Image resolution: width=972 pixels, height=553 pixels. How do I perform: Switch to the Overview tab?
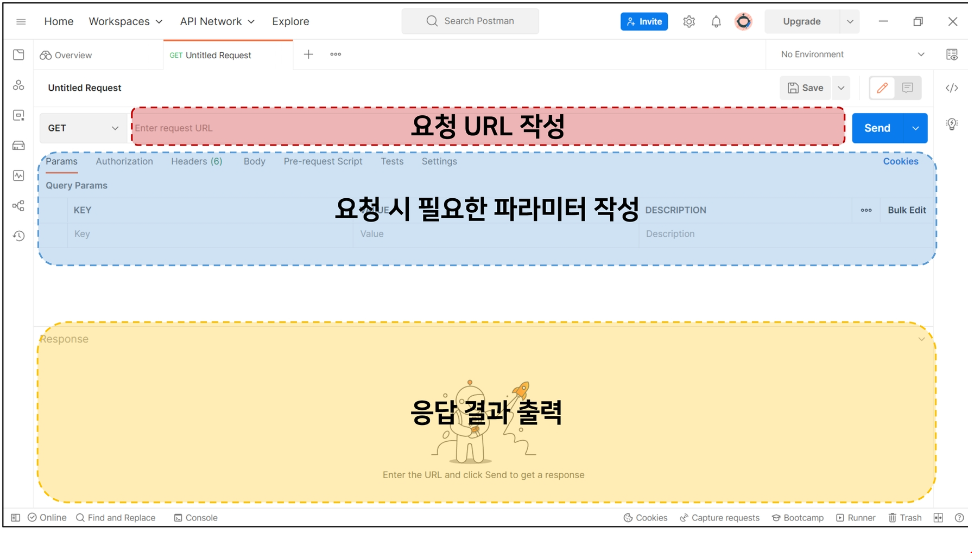(x=66, y=55)
